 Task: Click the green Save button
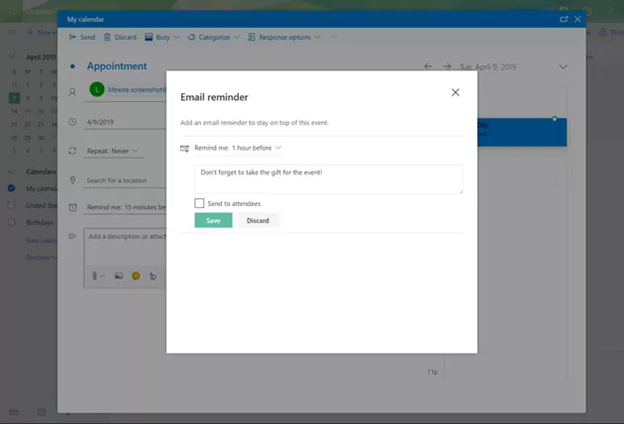(x=213, y=220)
